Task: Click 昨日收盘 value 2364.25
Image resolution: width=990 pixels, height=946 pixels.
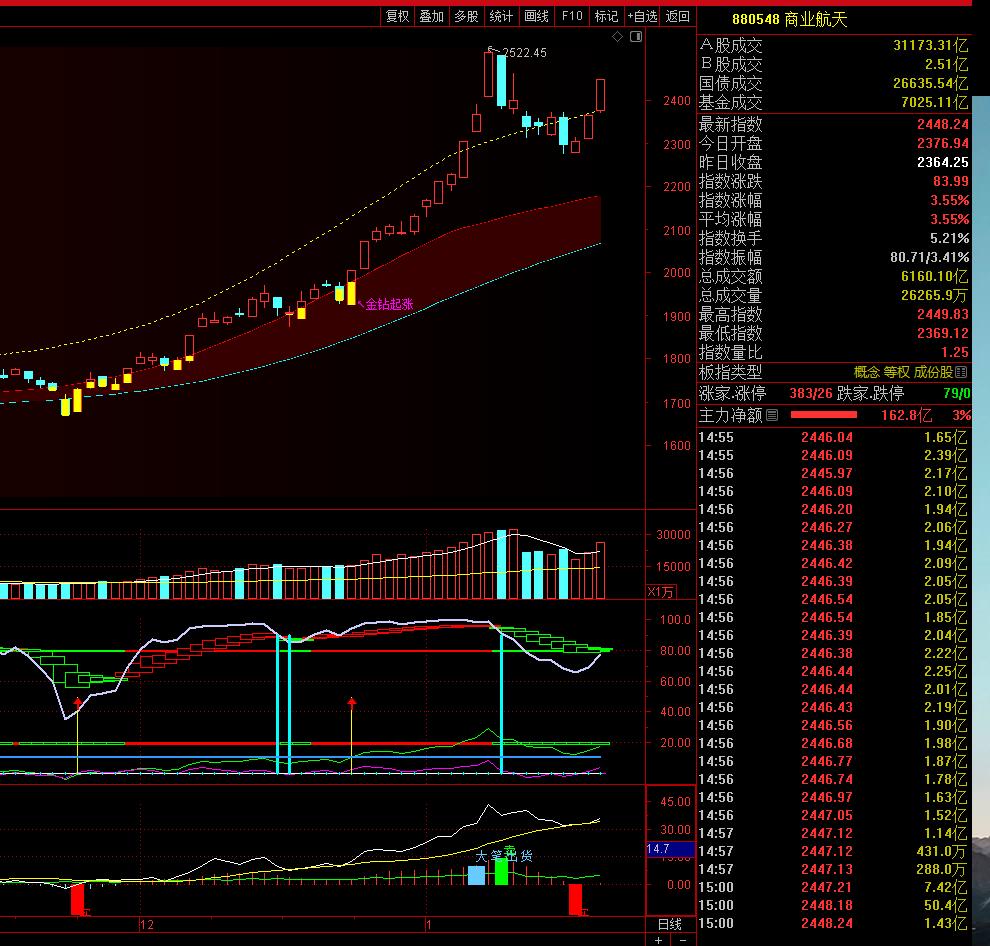Action: 943,162
